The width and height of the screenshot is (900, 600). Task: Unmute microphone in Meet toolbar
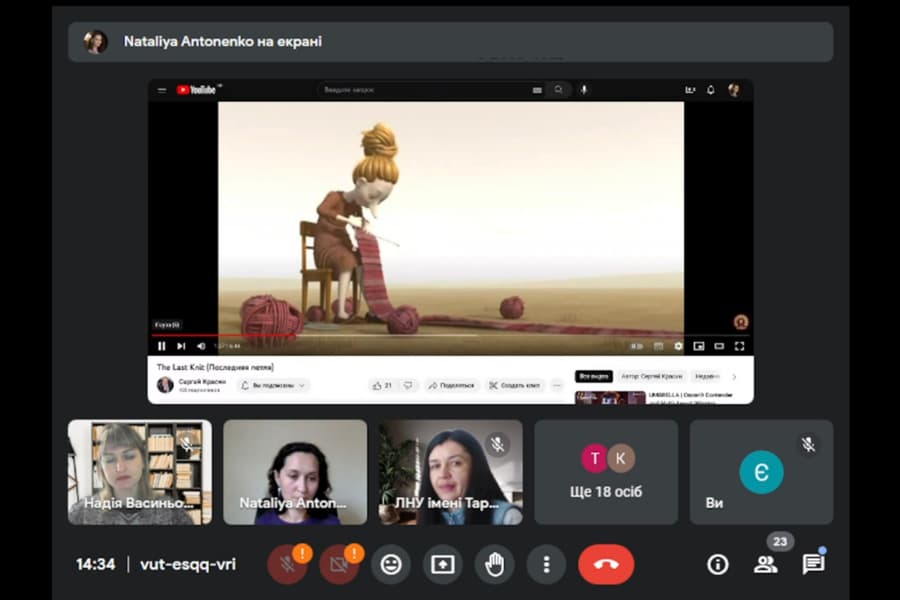point(287,564)
